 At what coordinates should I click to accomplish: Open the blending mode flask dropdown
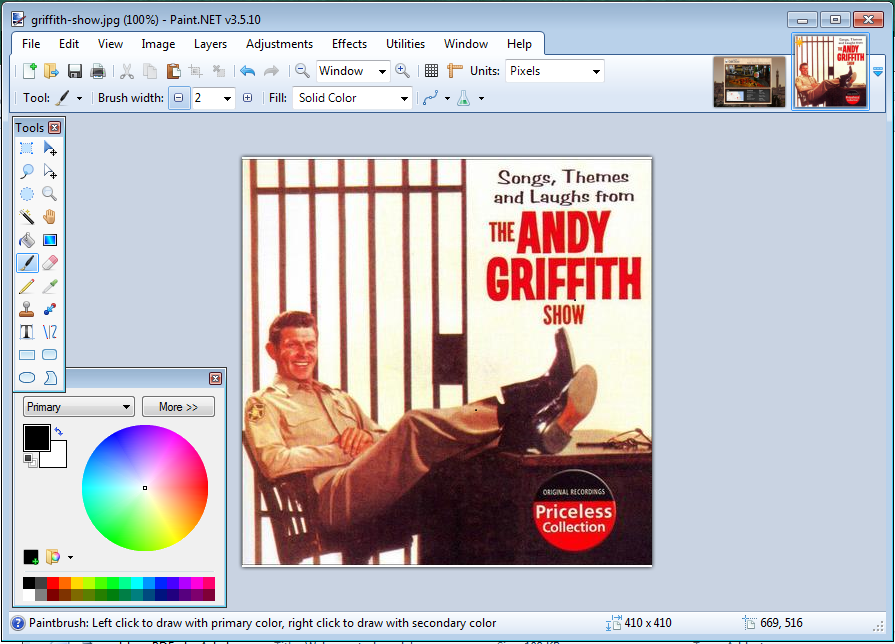[481, 98]
